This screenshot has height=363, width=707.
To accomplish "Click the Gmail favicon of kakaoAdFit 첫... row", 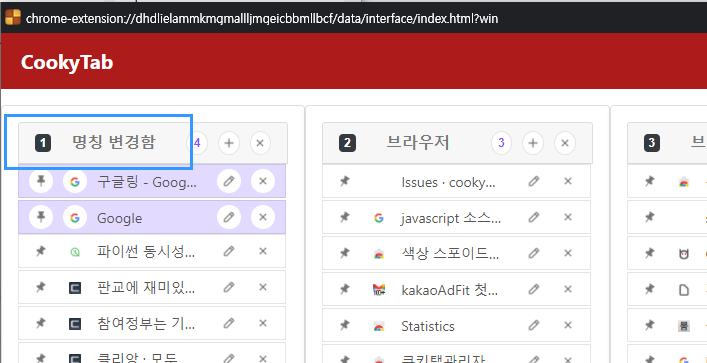I will click(x=379, y=290).
